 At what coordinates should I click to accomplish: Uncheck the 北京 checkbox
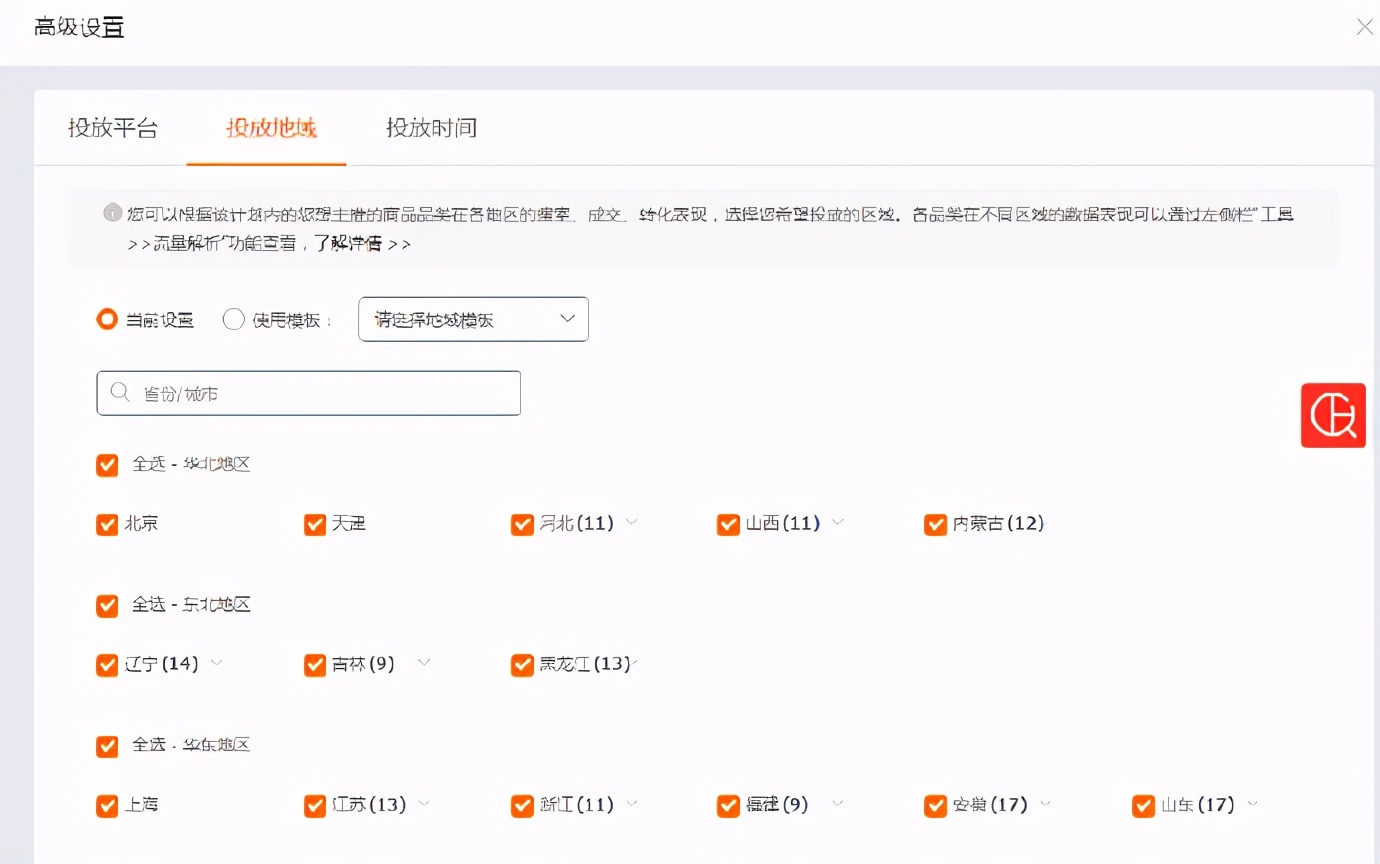point(107,523)
